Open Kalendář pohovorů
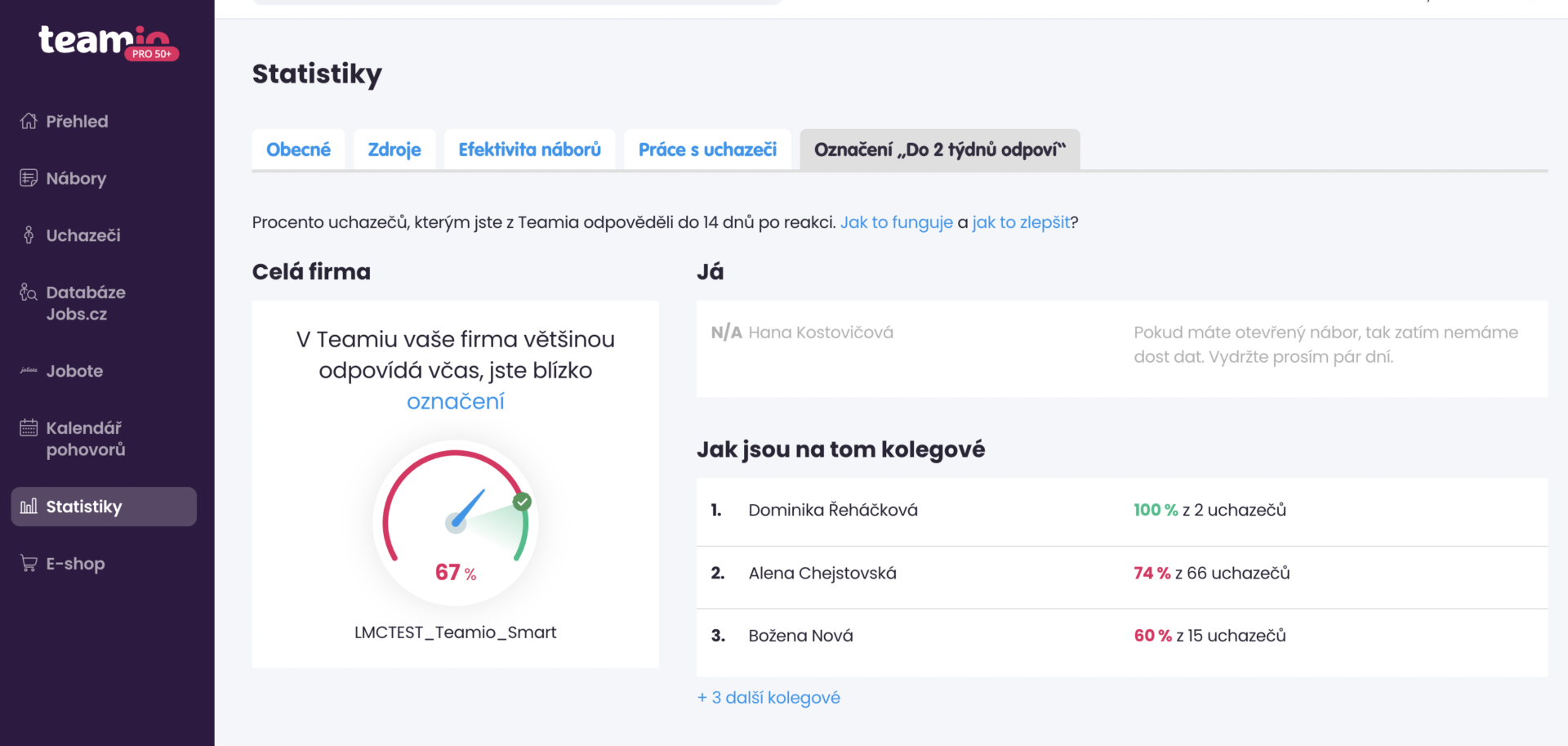The height and width of the screenshot is (746, 1568). pyautogui.click(x=84, y=438)
